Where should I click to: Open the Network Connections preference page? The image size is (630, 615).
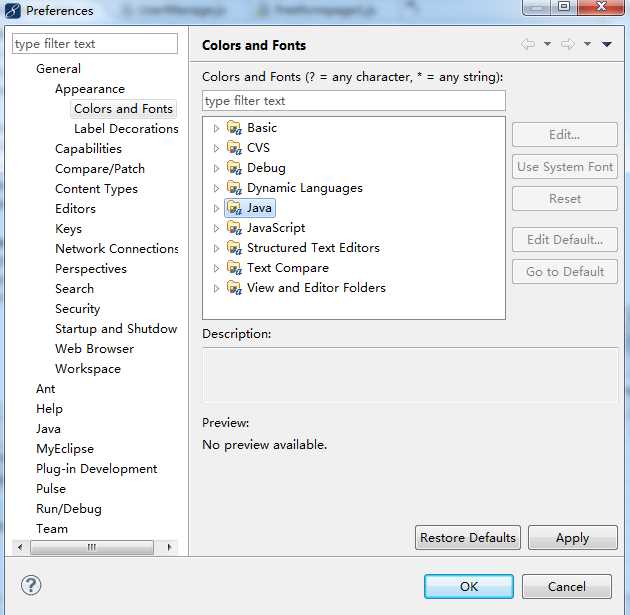click(x=117, y=249)
